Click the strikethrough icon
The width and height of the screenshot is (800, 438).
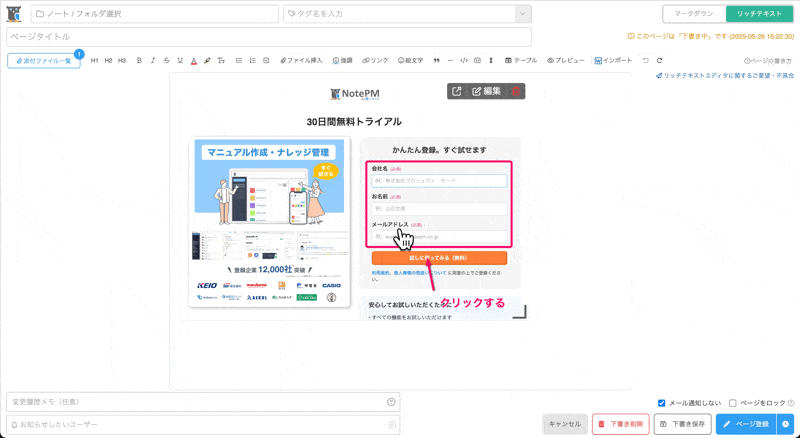[166, 61]
